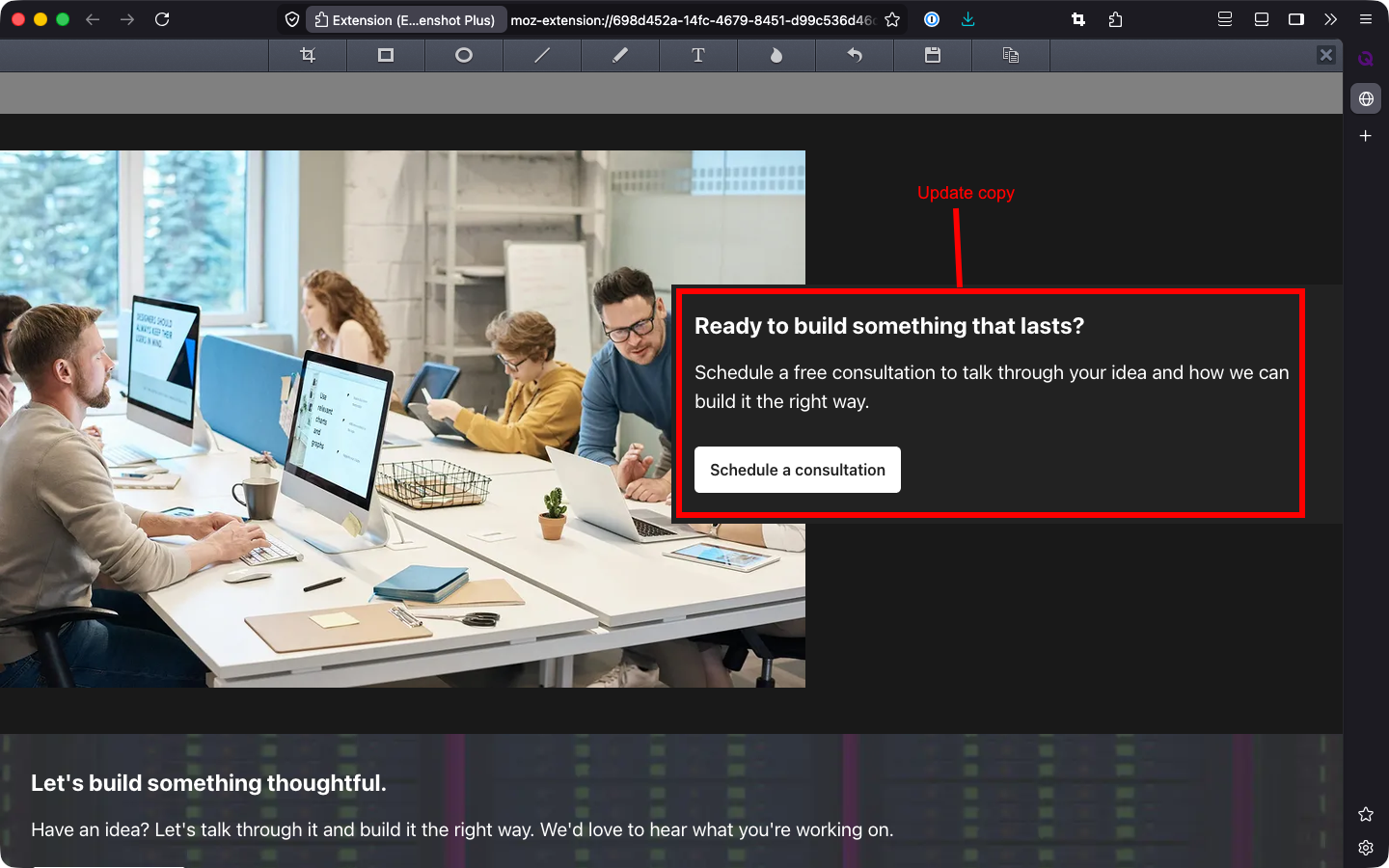Go back to the previous page

(x=93, y=19)
